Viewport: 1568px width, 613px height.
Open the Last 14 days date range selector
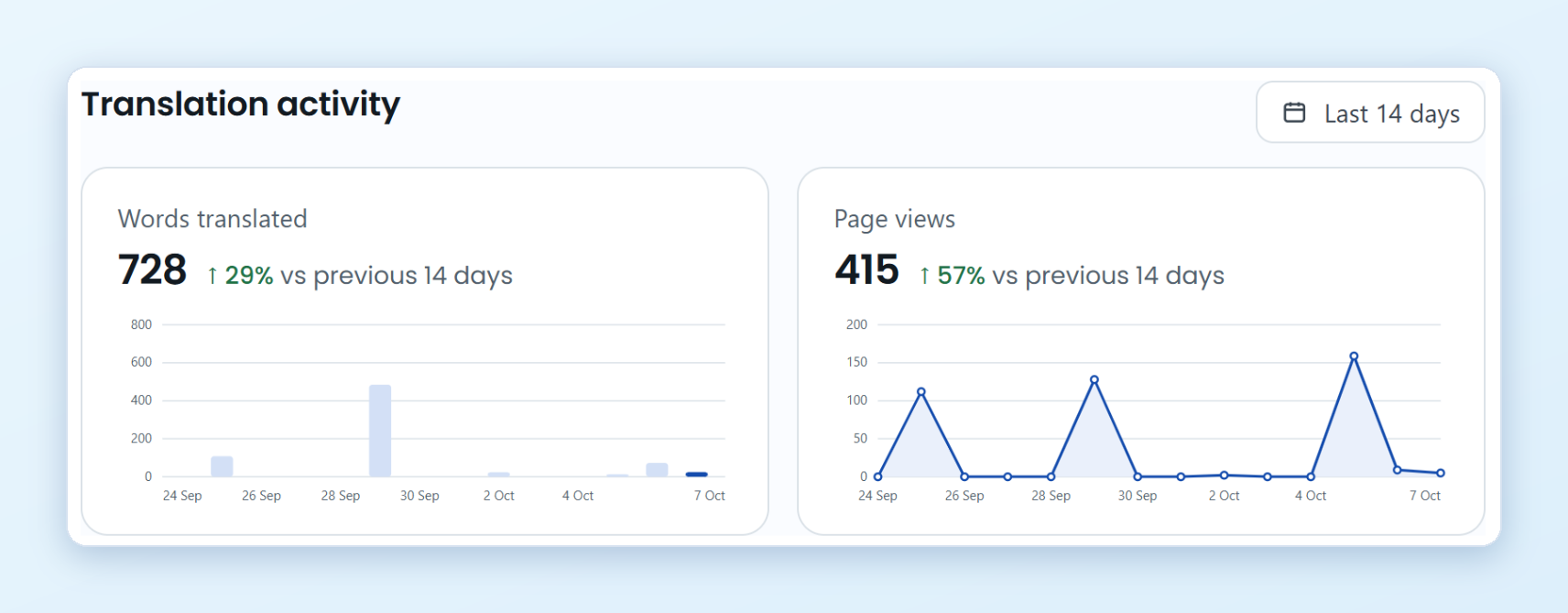1370,113
